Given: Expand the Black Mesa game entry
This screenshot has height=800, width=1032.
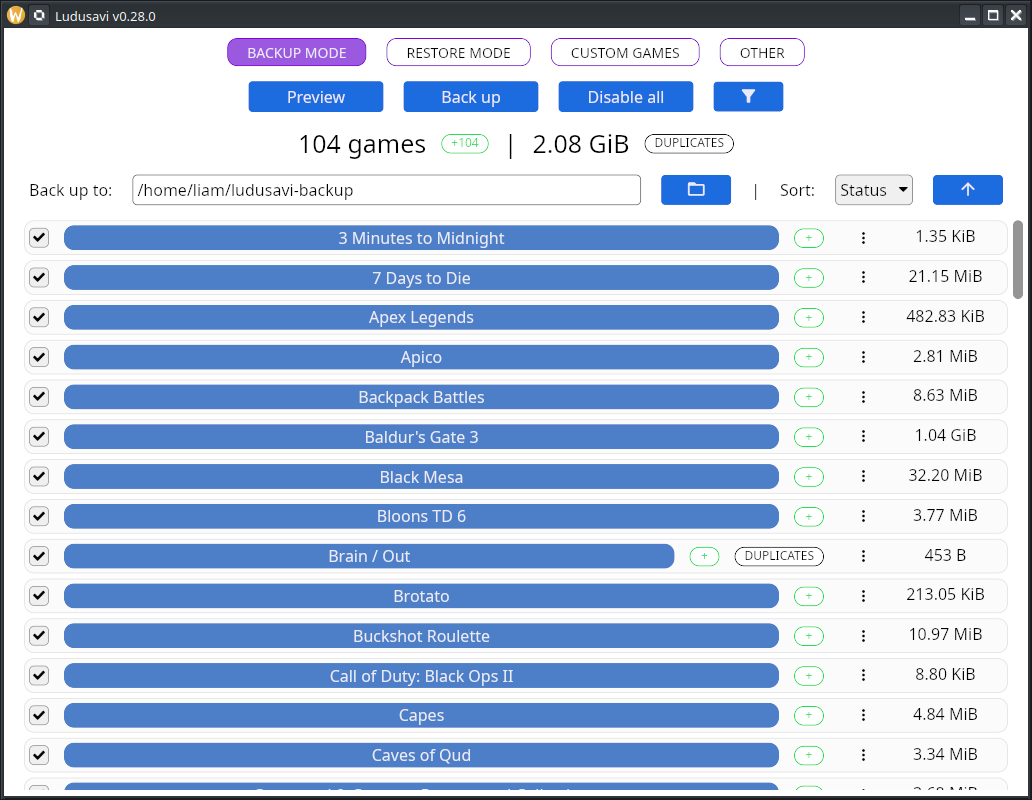Looking at the screenshot, I should 421,477.
